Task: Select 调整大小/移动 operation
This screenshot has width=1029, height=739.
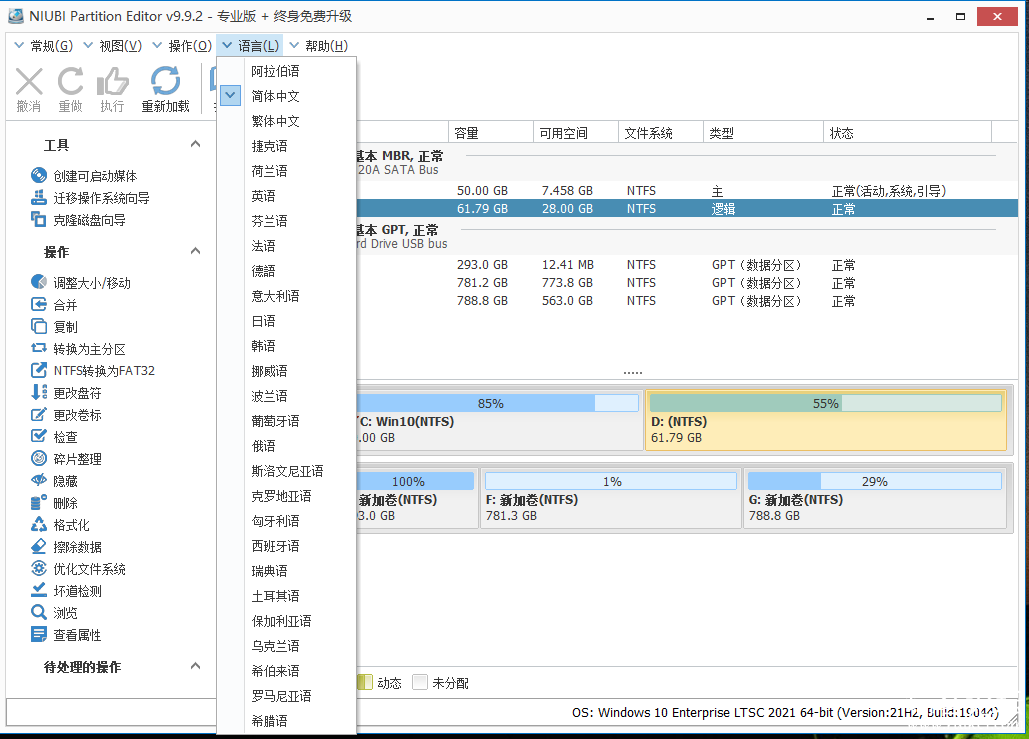Action: pyautogui.click(x=81, y=283)
